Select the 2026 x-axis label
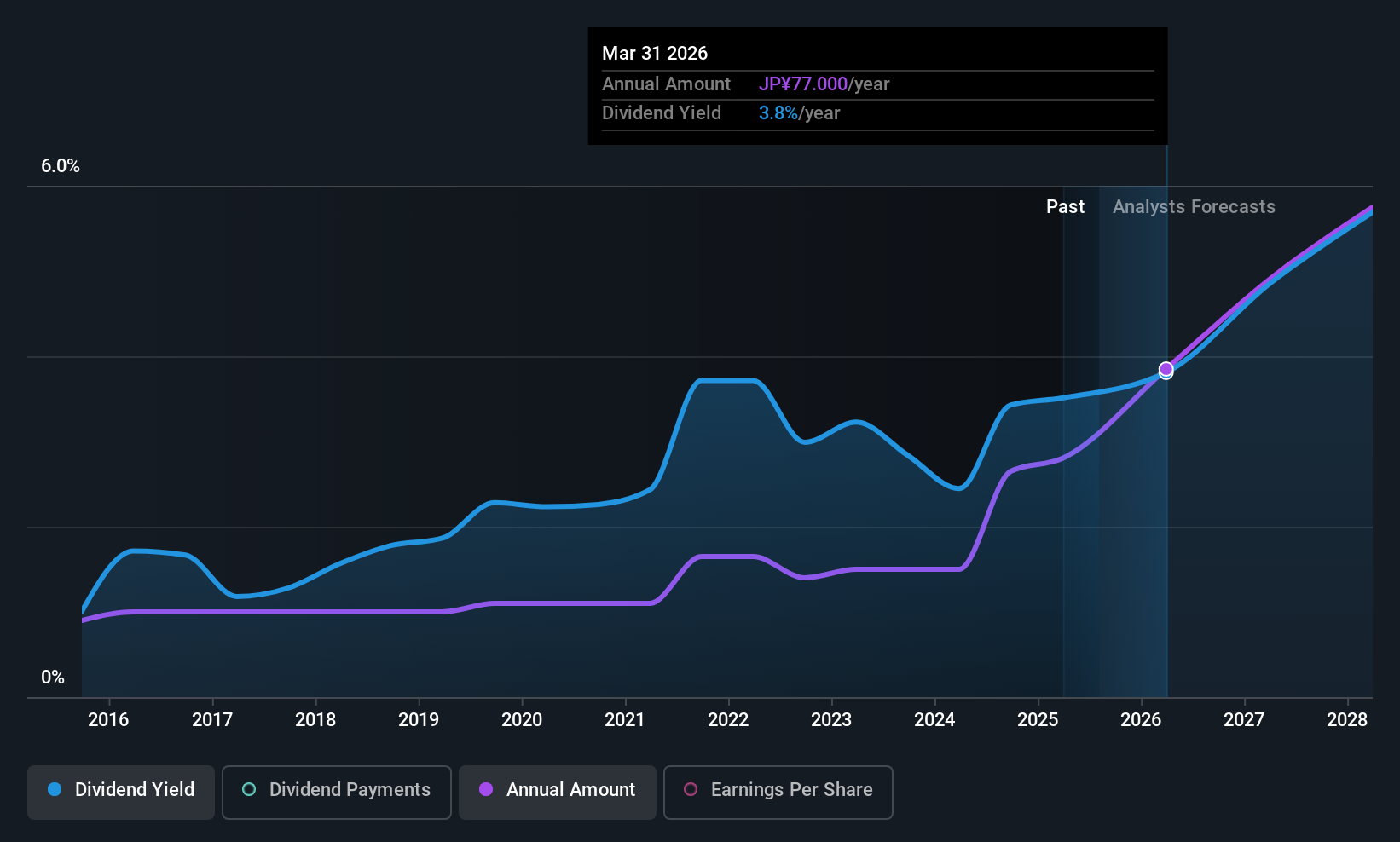 point(1141,720)
